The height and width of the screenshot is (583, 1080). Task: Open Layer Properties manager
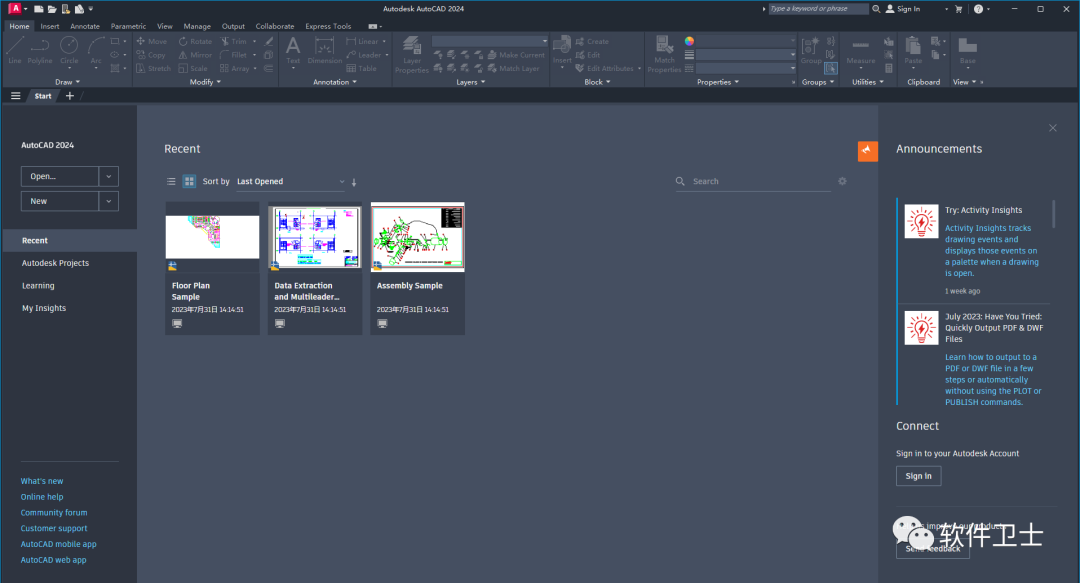[x=412, y=54]
